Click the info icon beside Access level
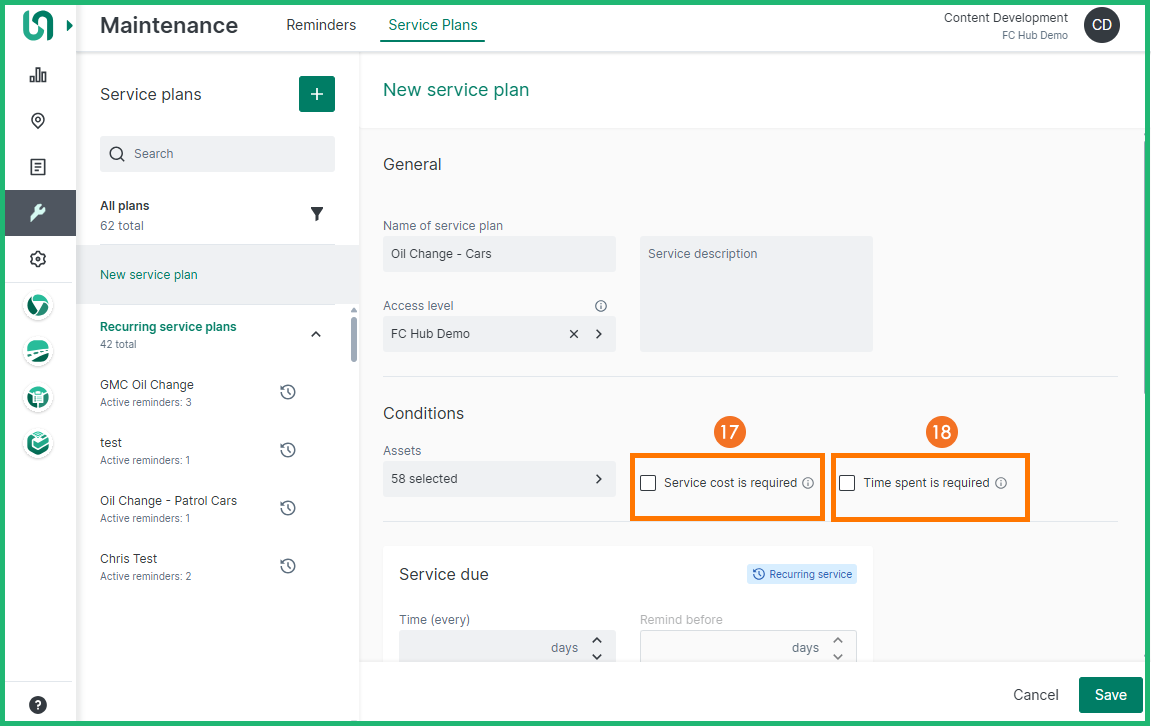1151x726 pixels. click(x=601, y=306)
